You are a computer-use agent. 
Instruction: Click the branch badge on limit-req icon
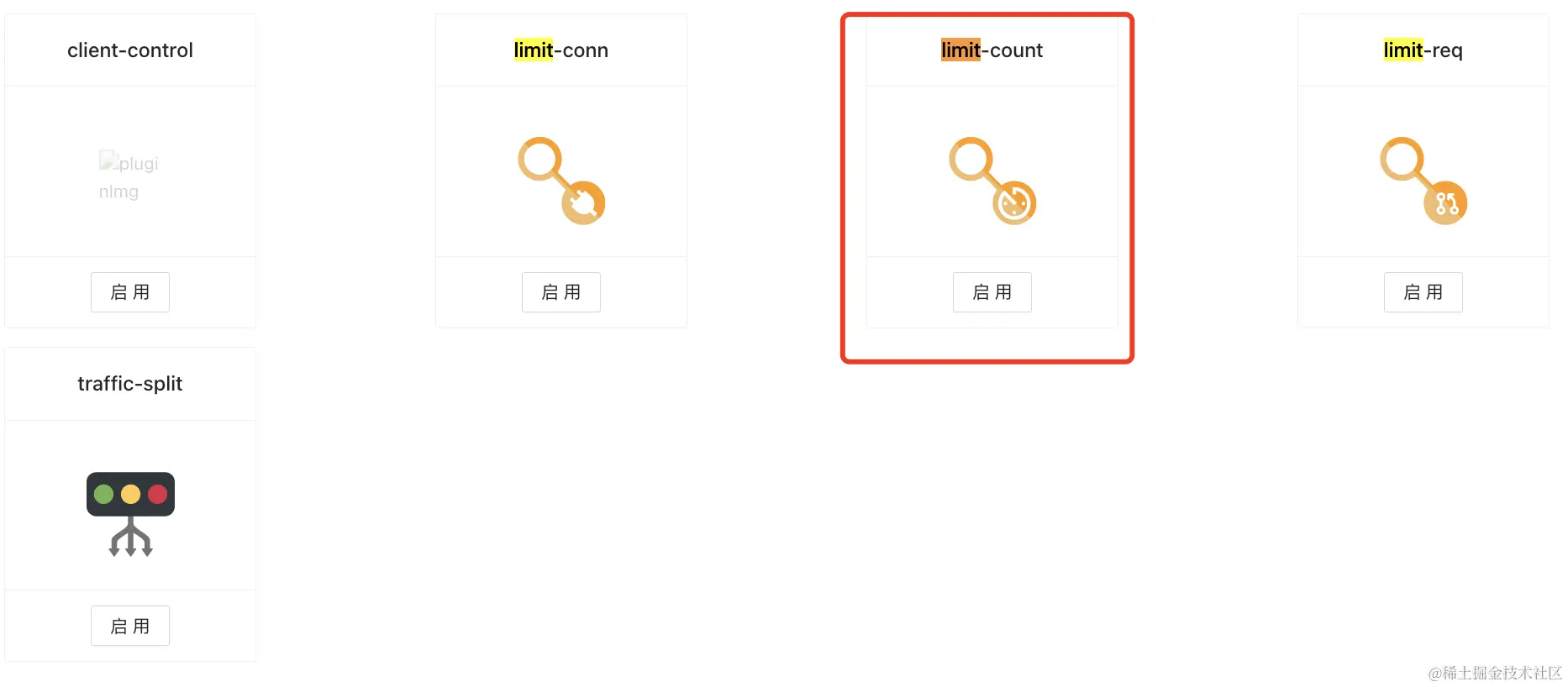1445,202
